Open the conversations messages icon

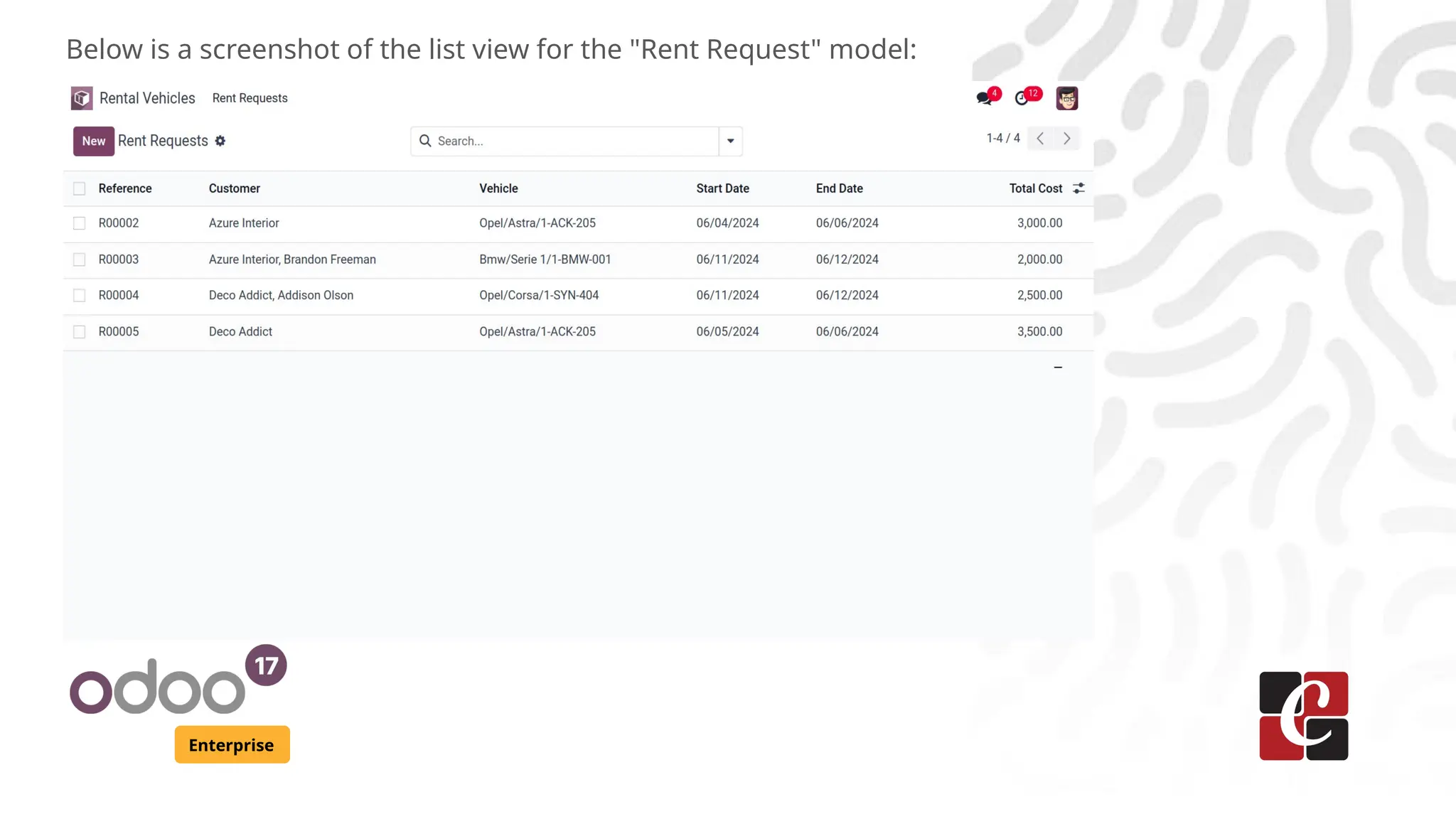[x=985, y=98]
